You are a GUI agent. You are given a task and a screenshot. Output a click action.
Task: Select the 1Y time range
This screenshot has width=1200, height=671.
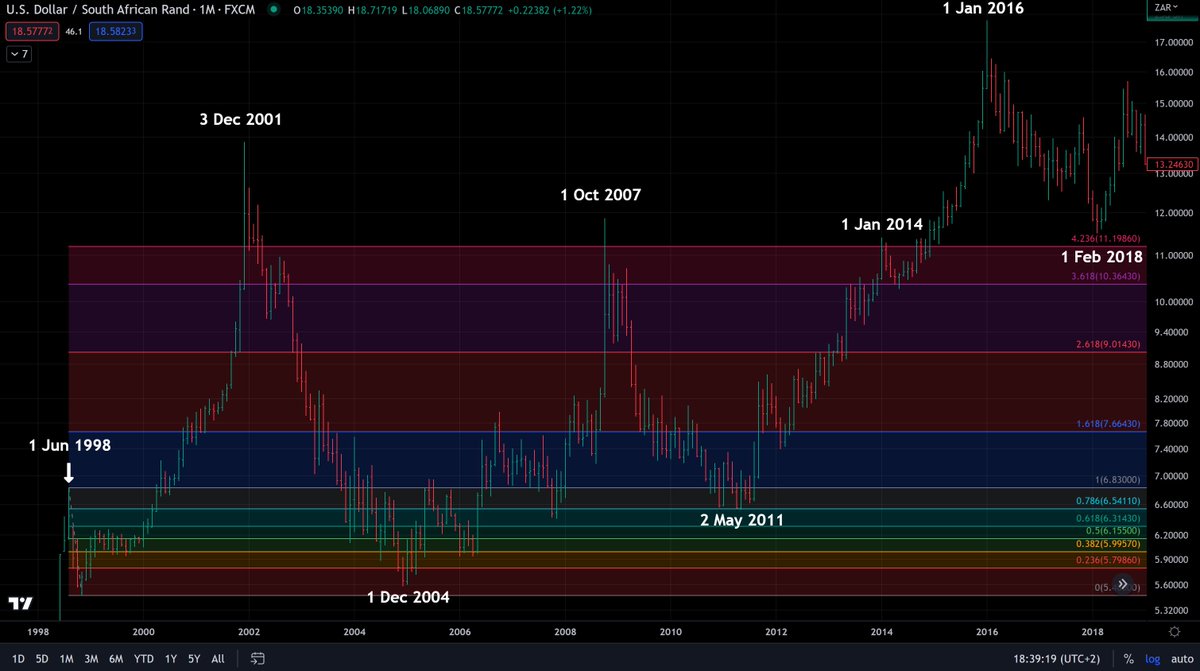pyautogui.click(x=171, y=659)
